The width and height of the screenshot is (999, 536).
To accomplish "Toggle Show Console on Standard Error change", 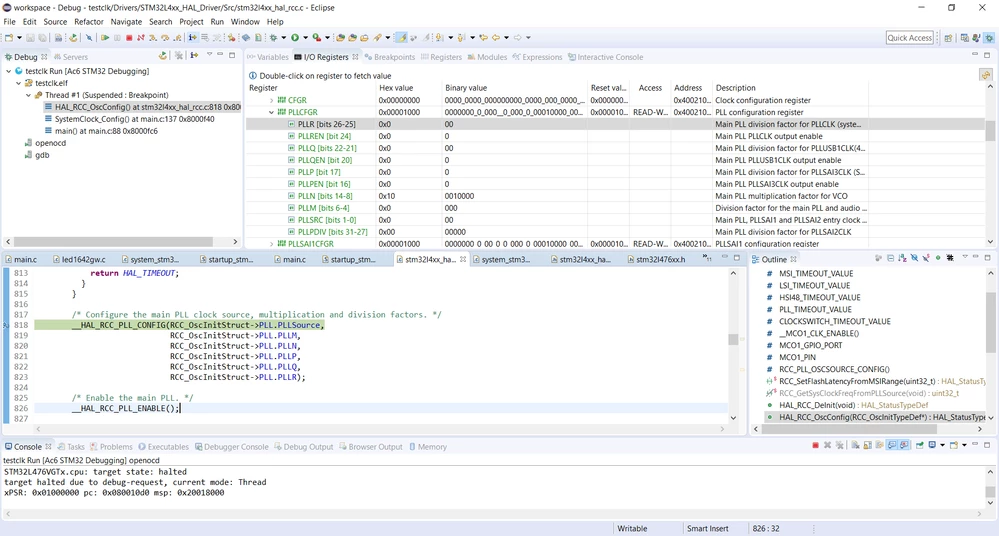I will pyautogui.click(x=904, y=445).
